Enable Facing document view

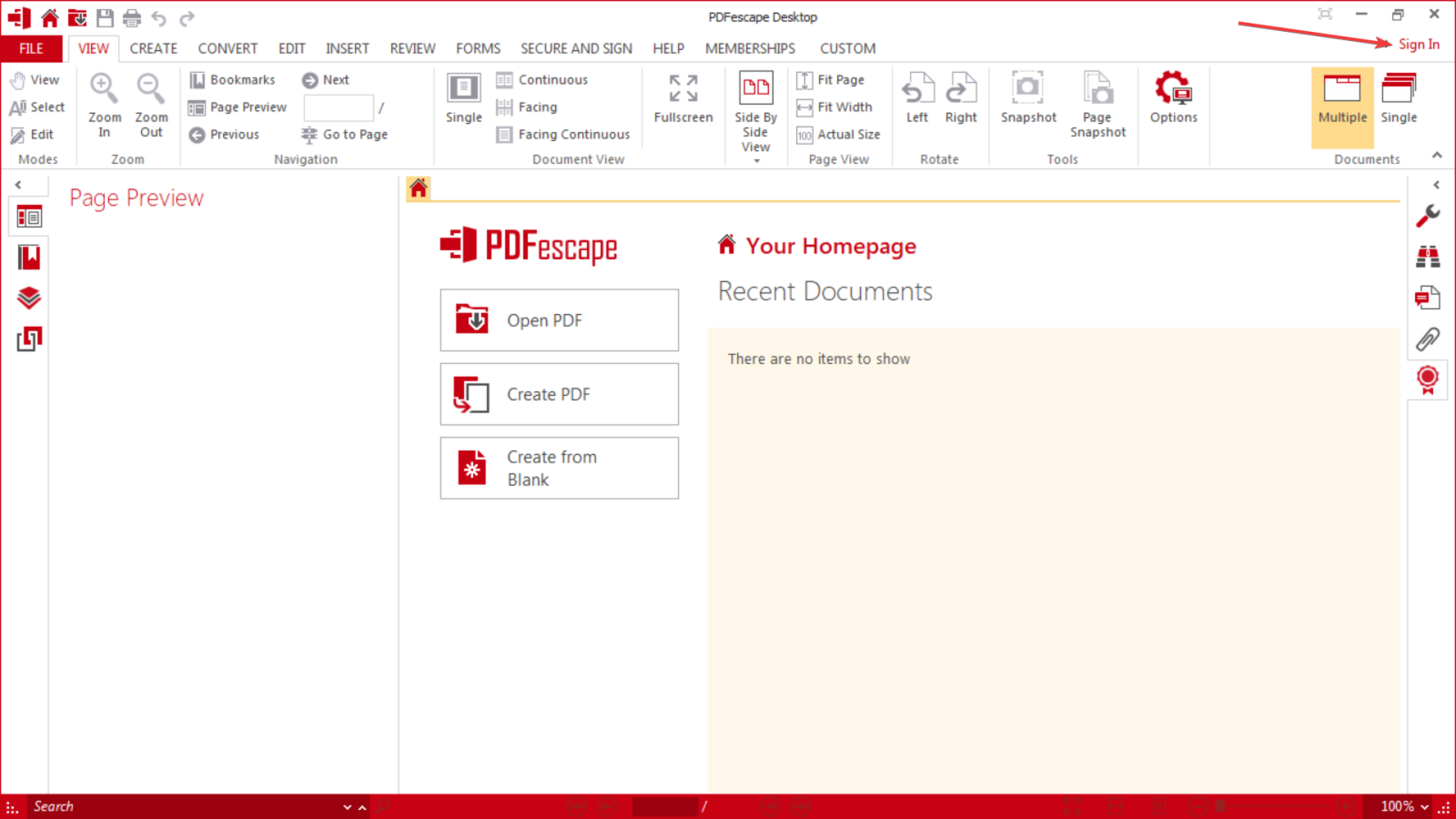527,107
